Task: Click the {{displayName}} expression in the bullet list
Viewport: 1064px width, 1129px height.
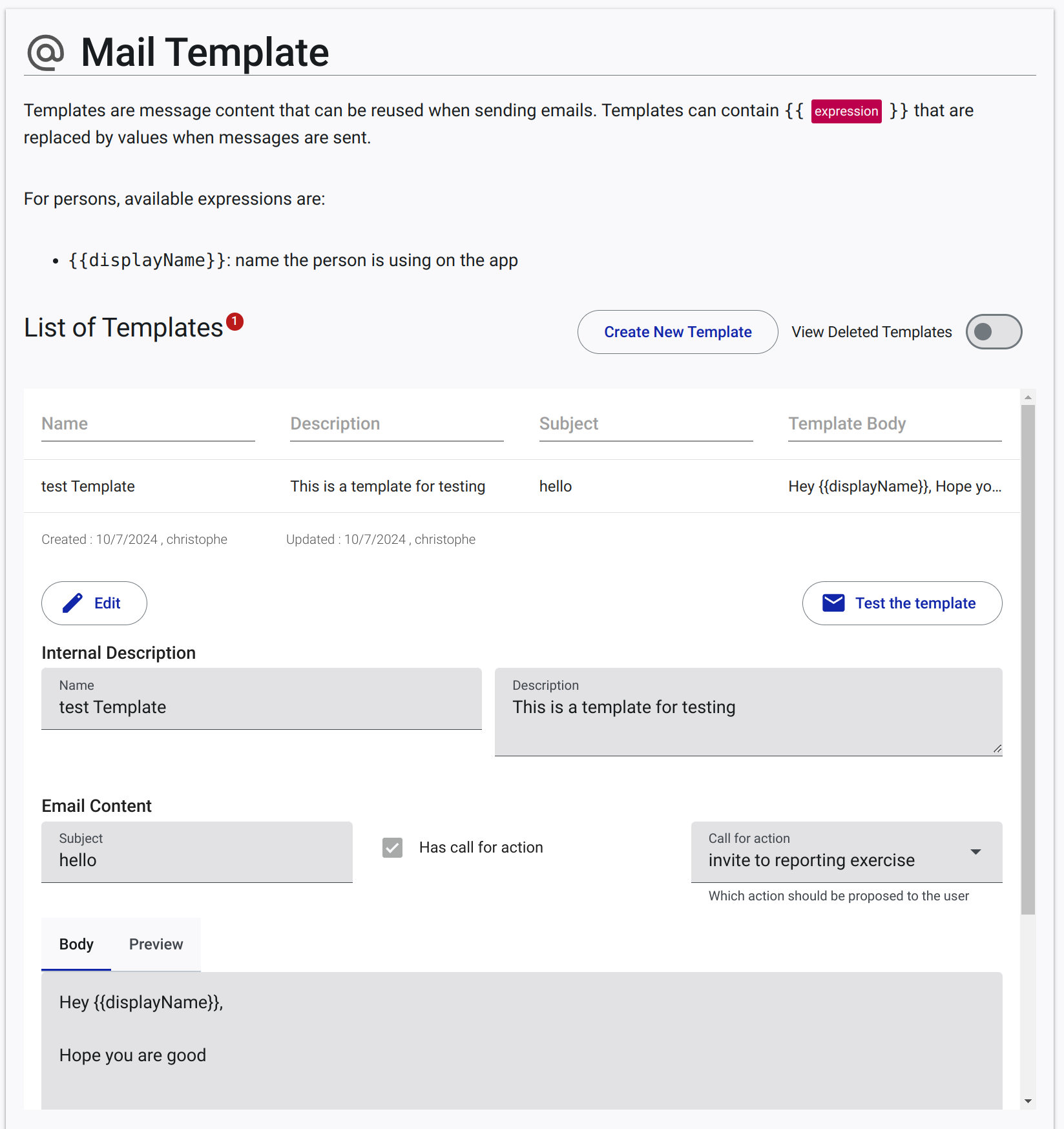Action: [x=148, y=260]
